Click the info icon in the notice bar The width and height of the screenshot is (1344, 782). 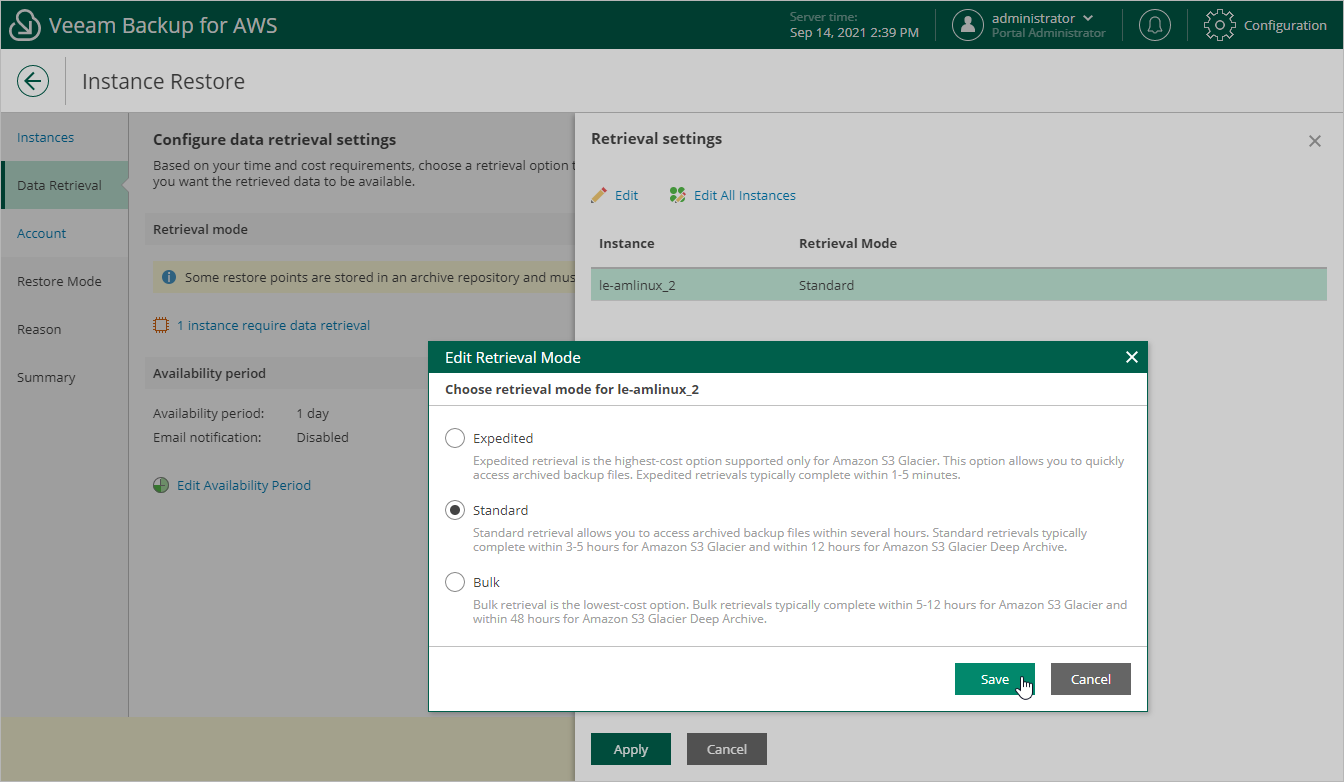[x=169, y=277]
